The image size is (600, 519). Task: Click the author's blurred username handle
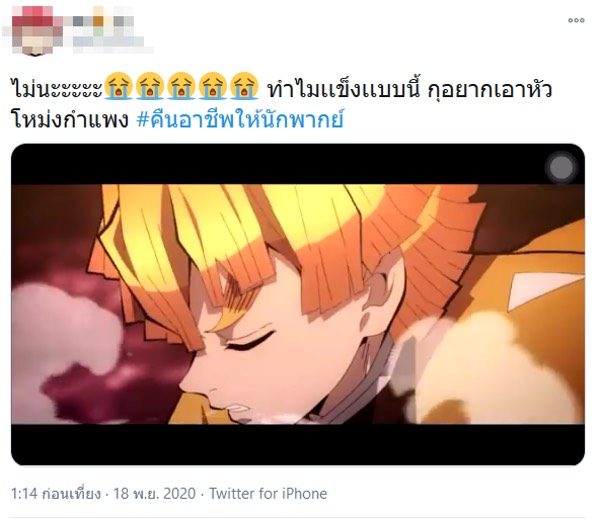point(109,43)
